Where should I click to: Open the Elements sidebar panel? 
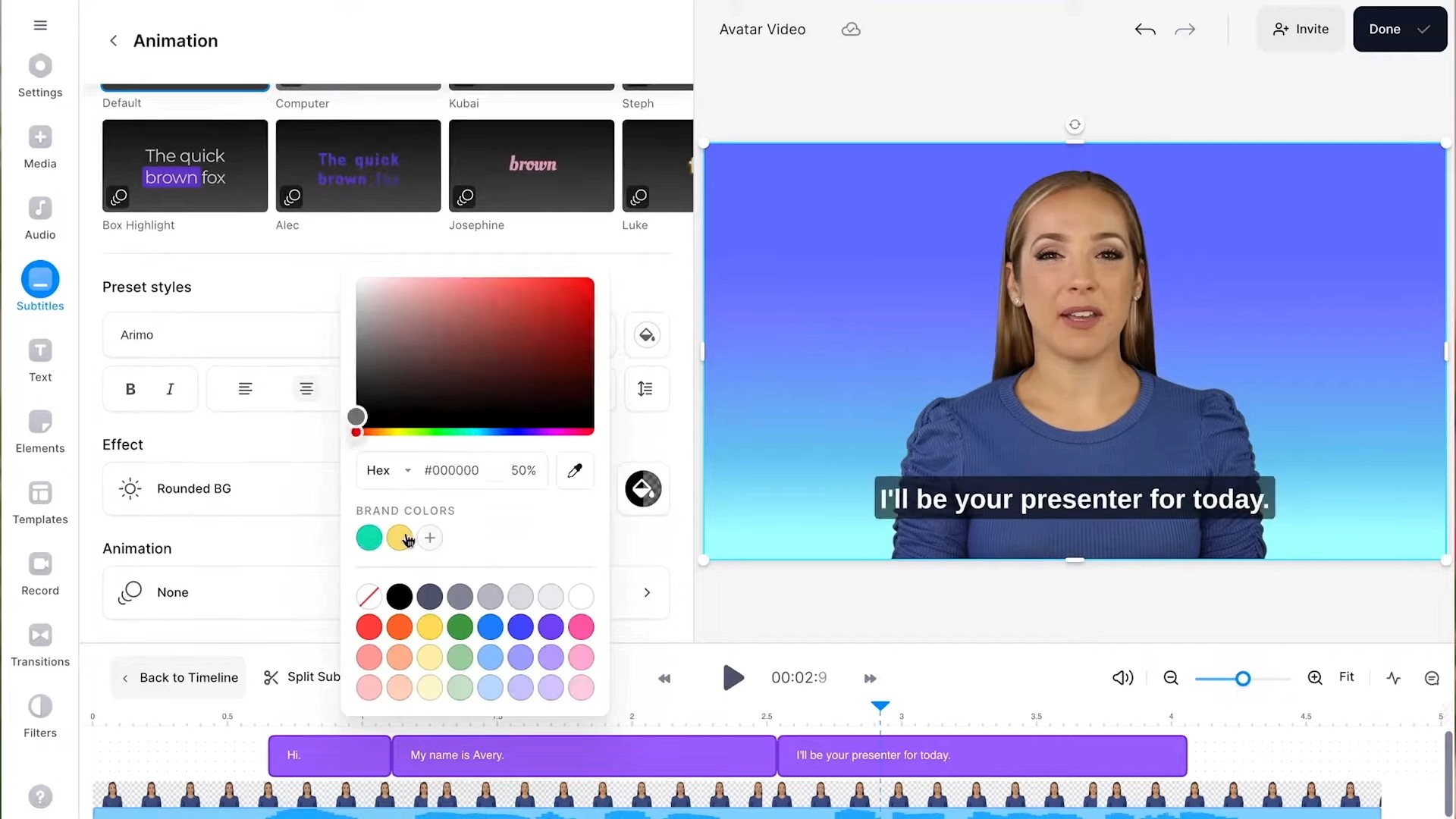[40, 431]
